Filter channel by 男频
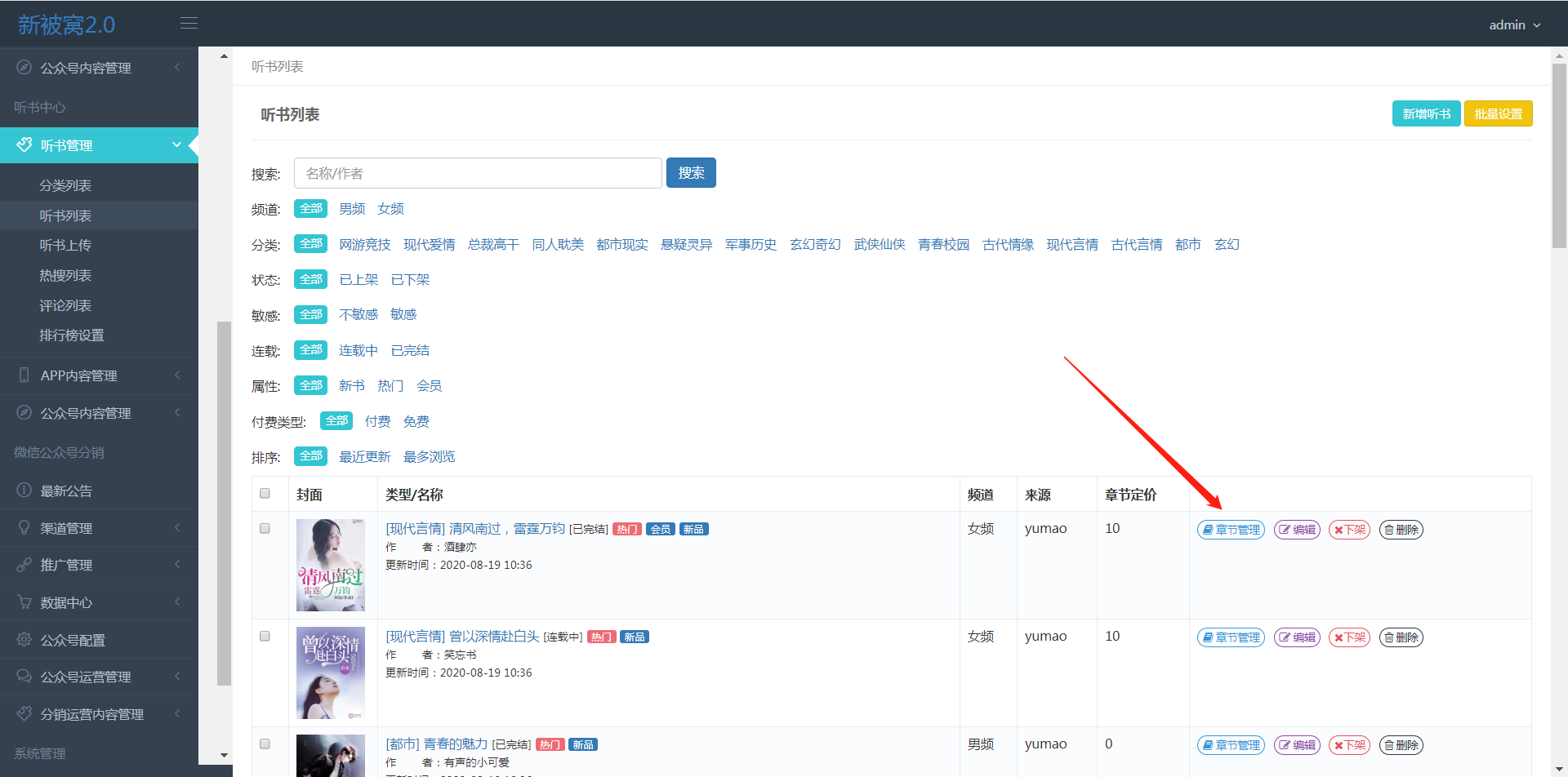The width and height of the screenshot is (1568, 777). coord(352,209)
